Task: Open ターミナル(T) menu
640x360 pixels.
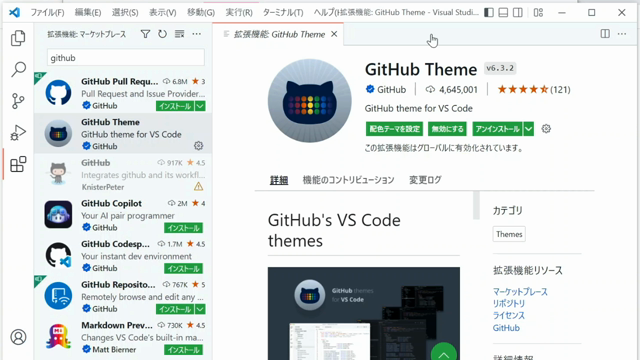Action: pos(283,13)
